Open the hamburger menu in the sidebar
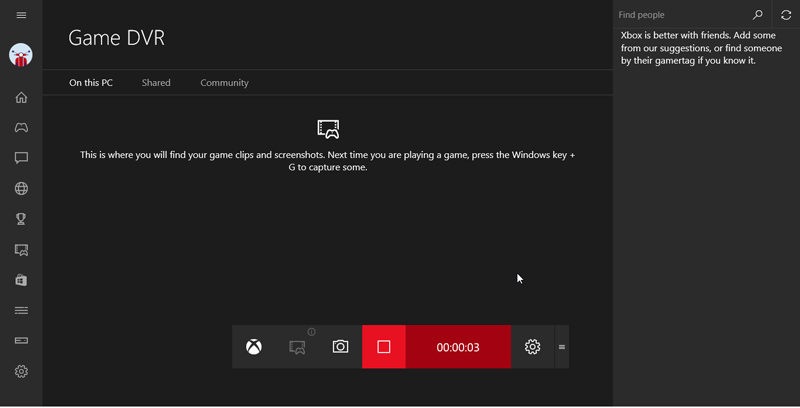Screen dimensions: 800x408 coord(21,15)
